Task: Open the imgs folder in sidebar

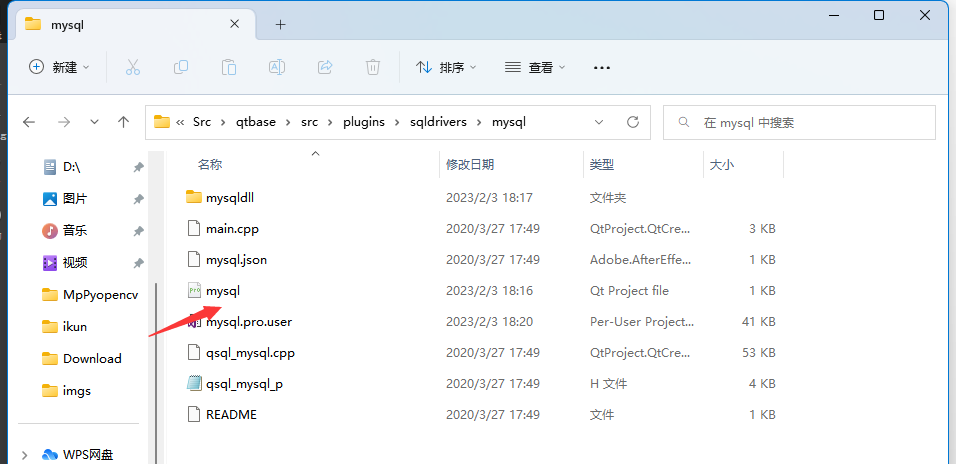Action: pyautogui.click(x=66, y=391)
